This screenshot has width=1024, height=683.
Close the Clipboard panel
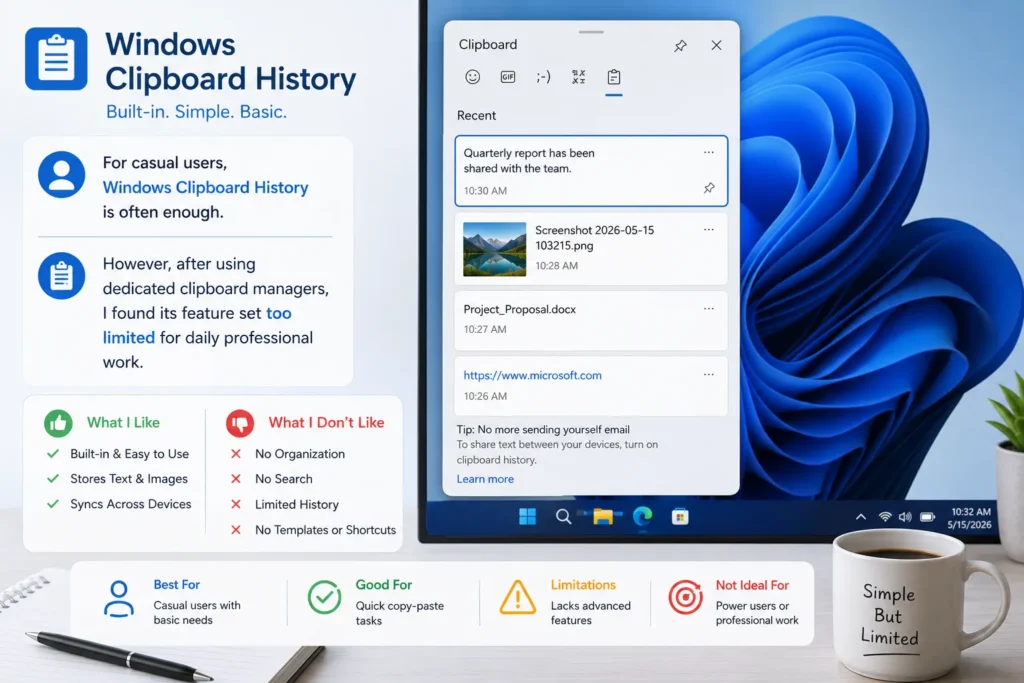[716, 45]
